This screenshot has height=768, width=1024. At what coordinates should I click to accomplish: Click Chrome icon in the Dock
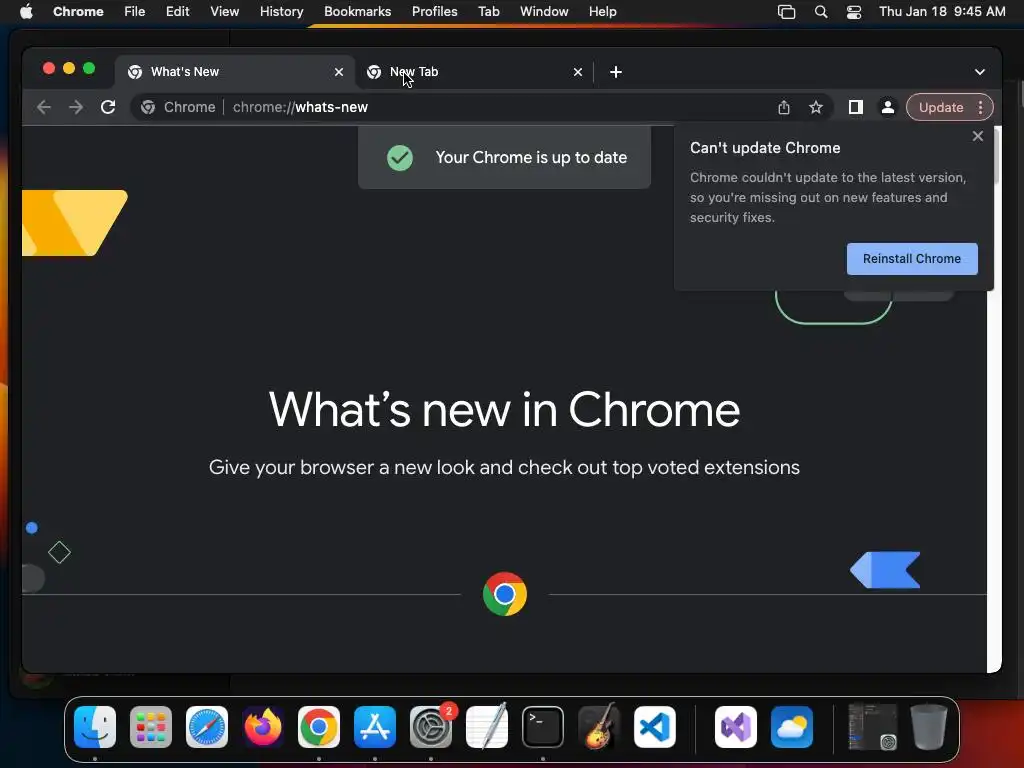pyautogui.click(x=319, y=727)
